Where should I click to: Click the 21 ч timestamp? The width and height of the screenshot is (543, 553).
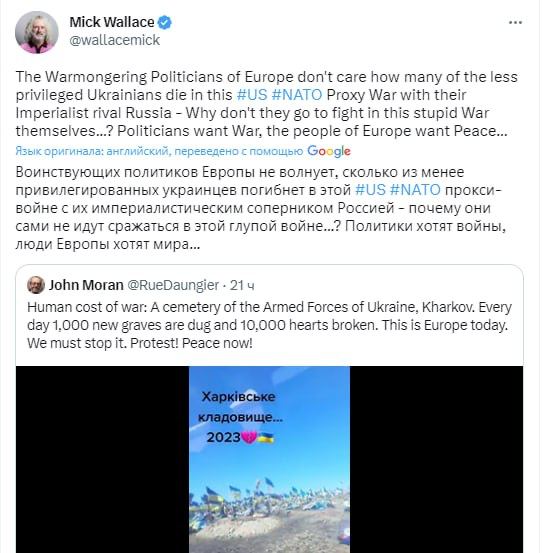click(x=242, y=285)
